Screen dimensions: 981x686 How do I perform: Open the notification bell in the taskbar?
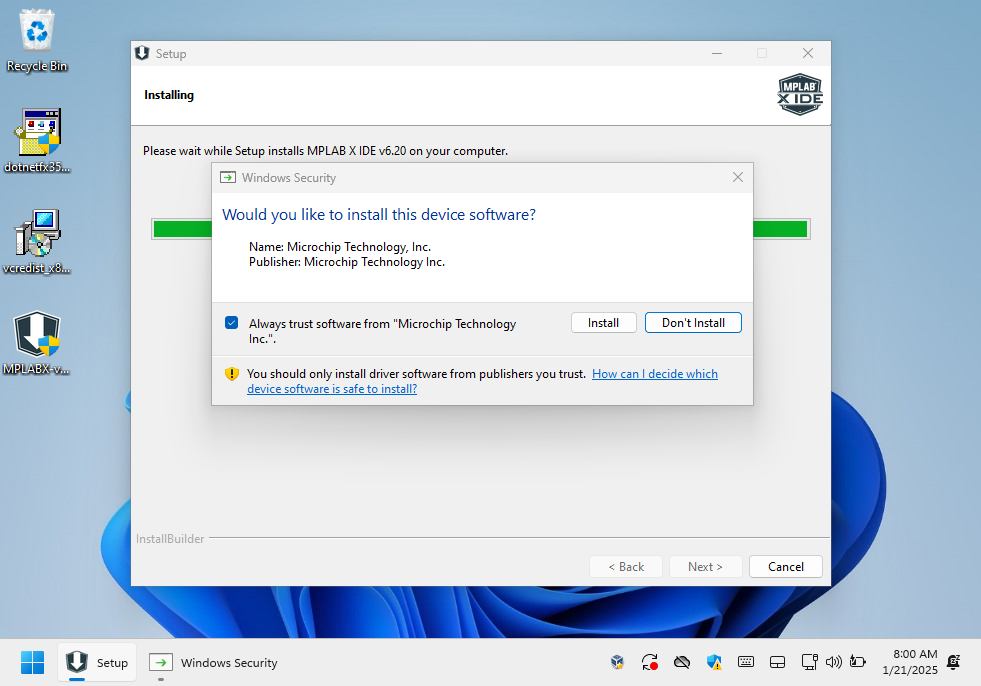pos(953,662)
